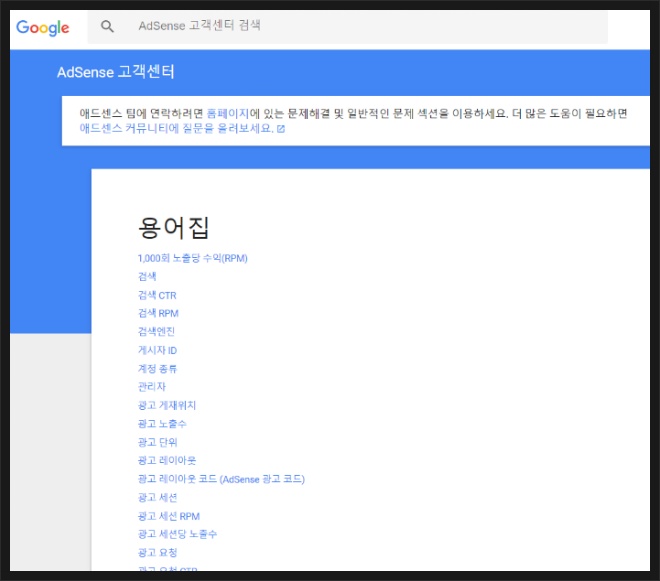This screenshot has height=581, width=660.
Task: Open the 검색 RPM glossary entry
Action: coord(158,313)
